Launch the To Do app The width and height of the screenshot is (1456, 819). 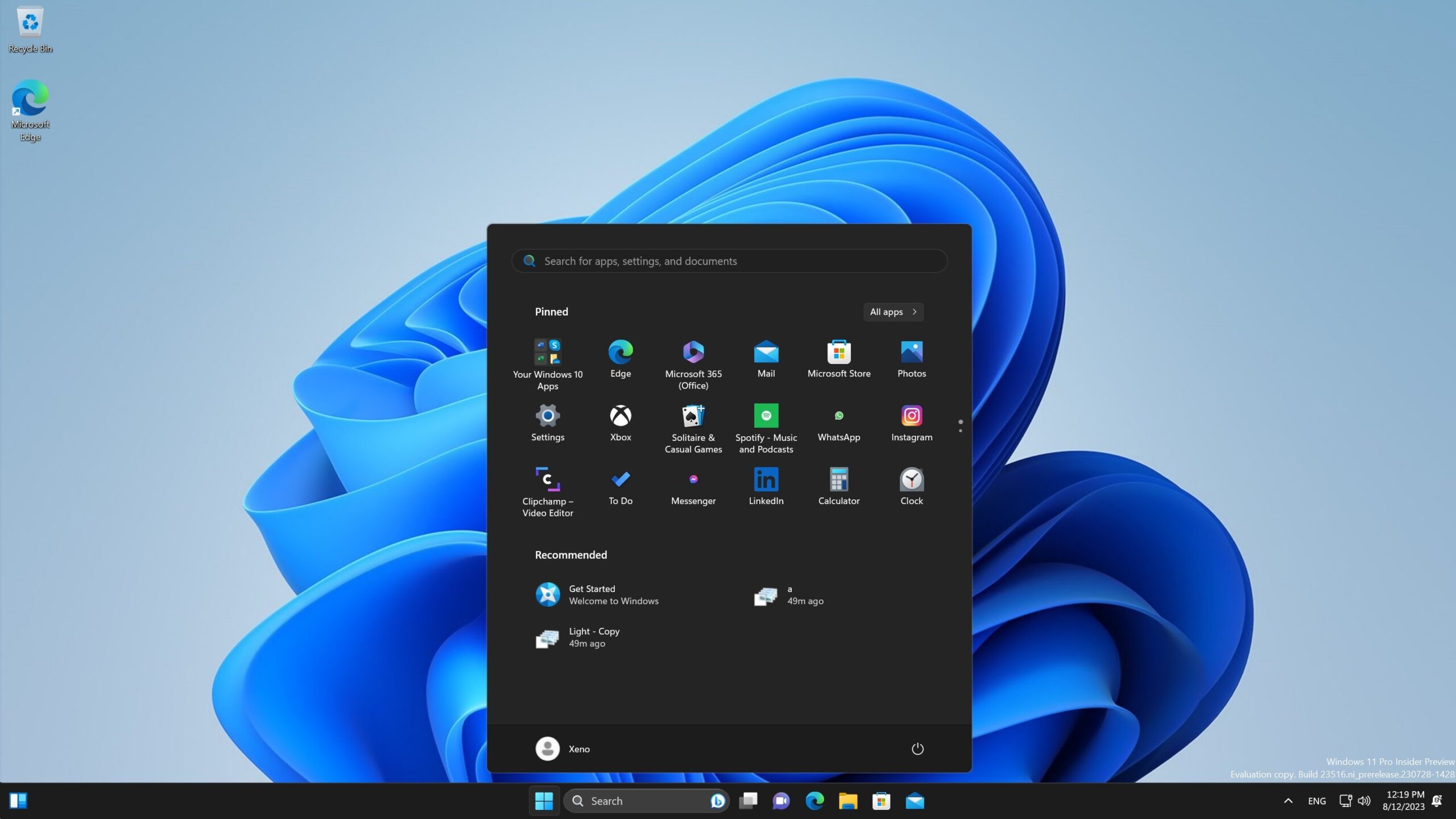(x=621, y=486)
